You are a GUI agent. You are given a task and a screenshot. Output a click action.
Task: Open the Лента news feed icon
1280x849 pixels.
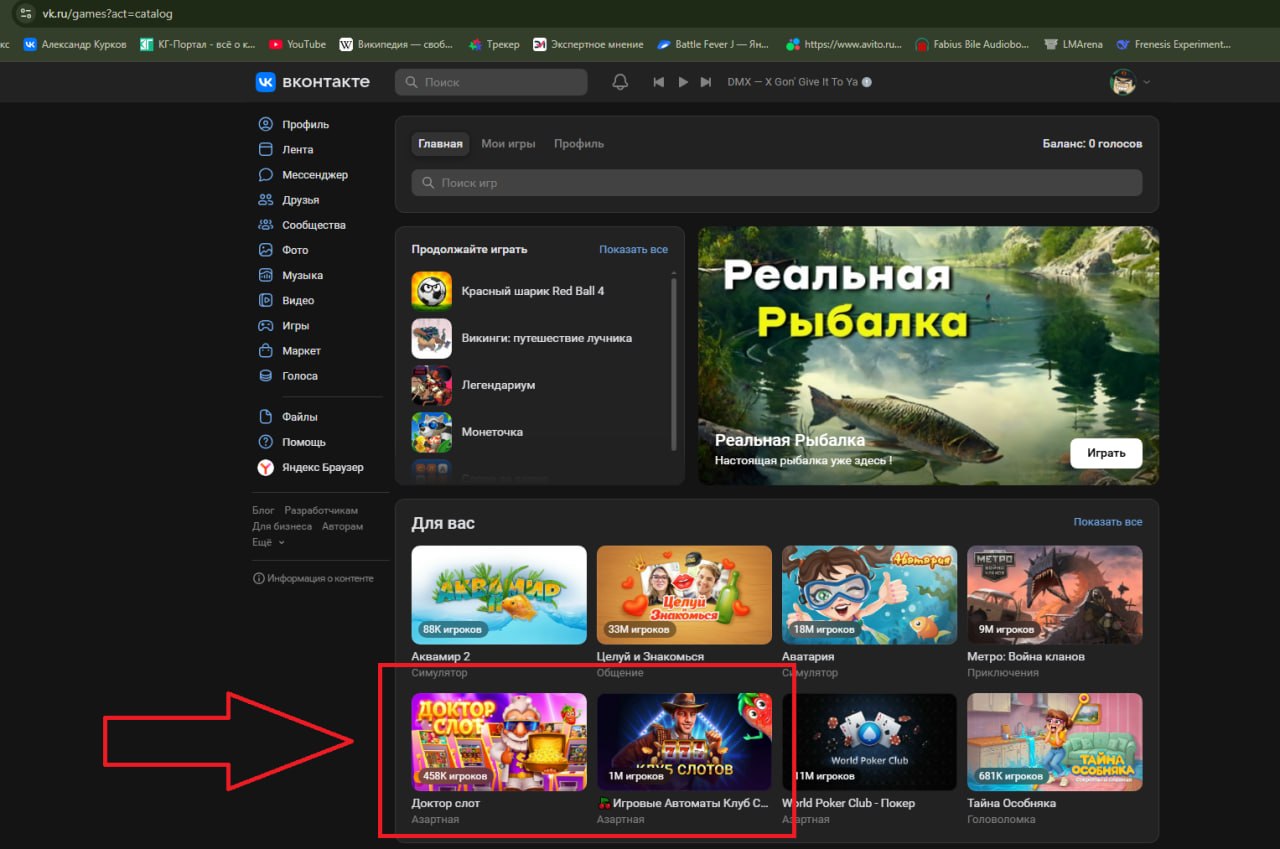[x=265, y=150]
